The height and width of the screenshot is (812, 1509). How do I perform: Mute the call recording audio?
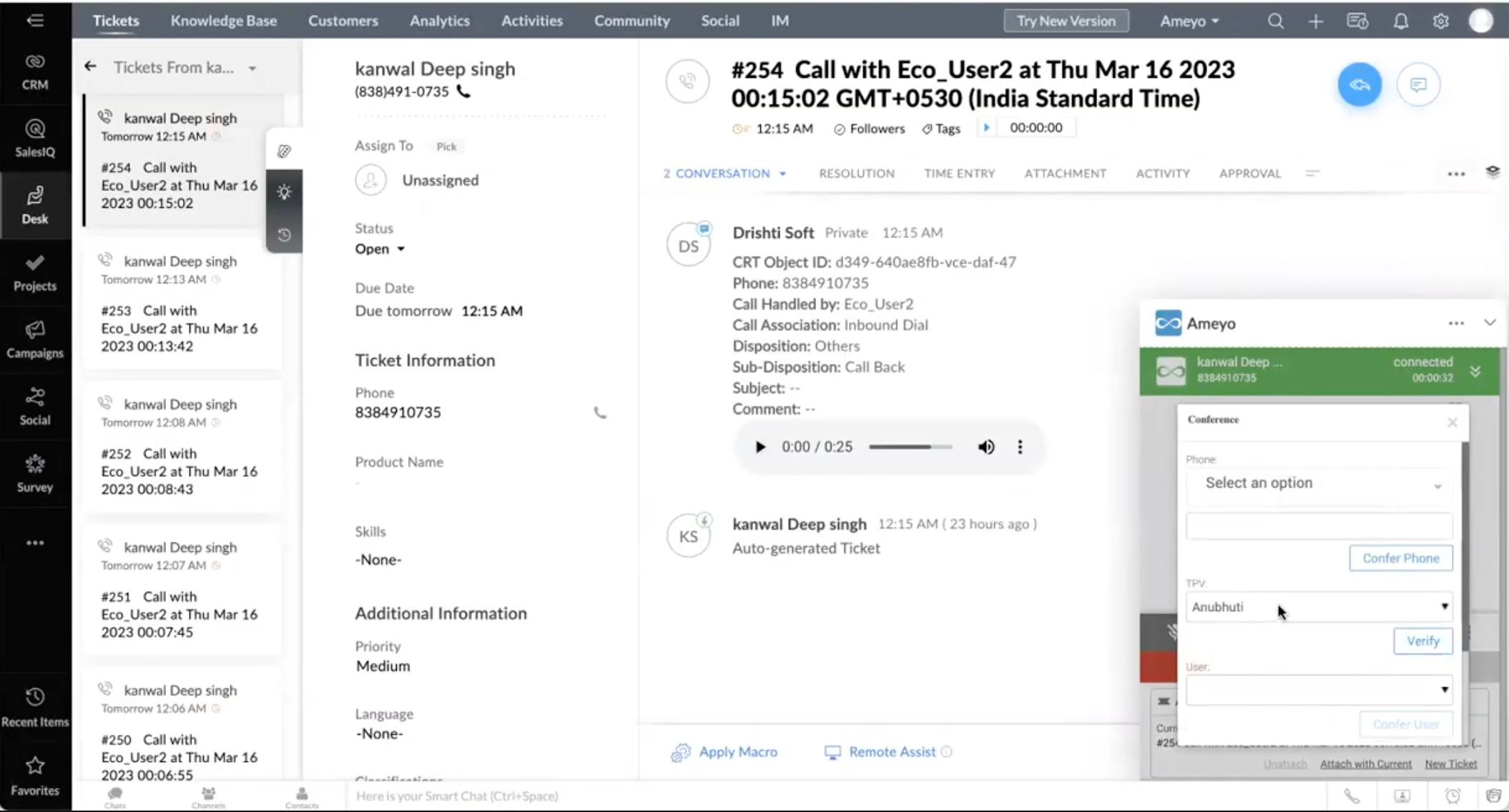pos(985,447)
